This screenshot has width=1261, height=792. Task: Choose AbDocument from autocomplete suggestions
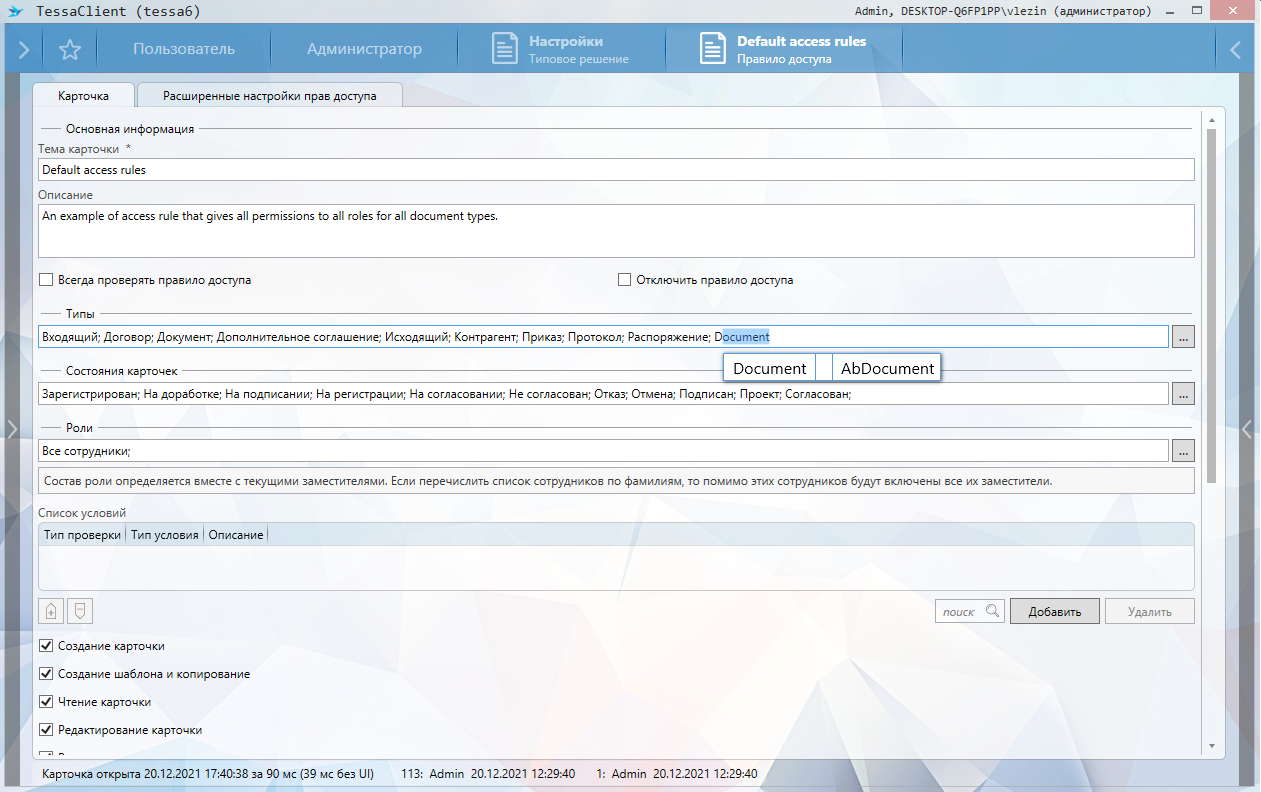[887, 368]
